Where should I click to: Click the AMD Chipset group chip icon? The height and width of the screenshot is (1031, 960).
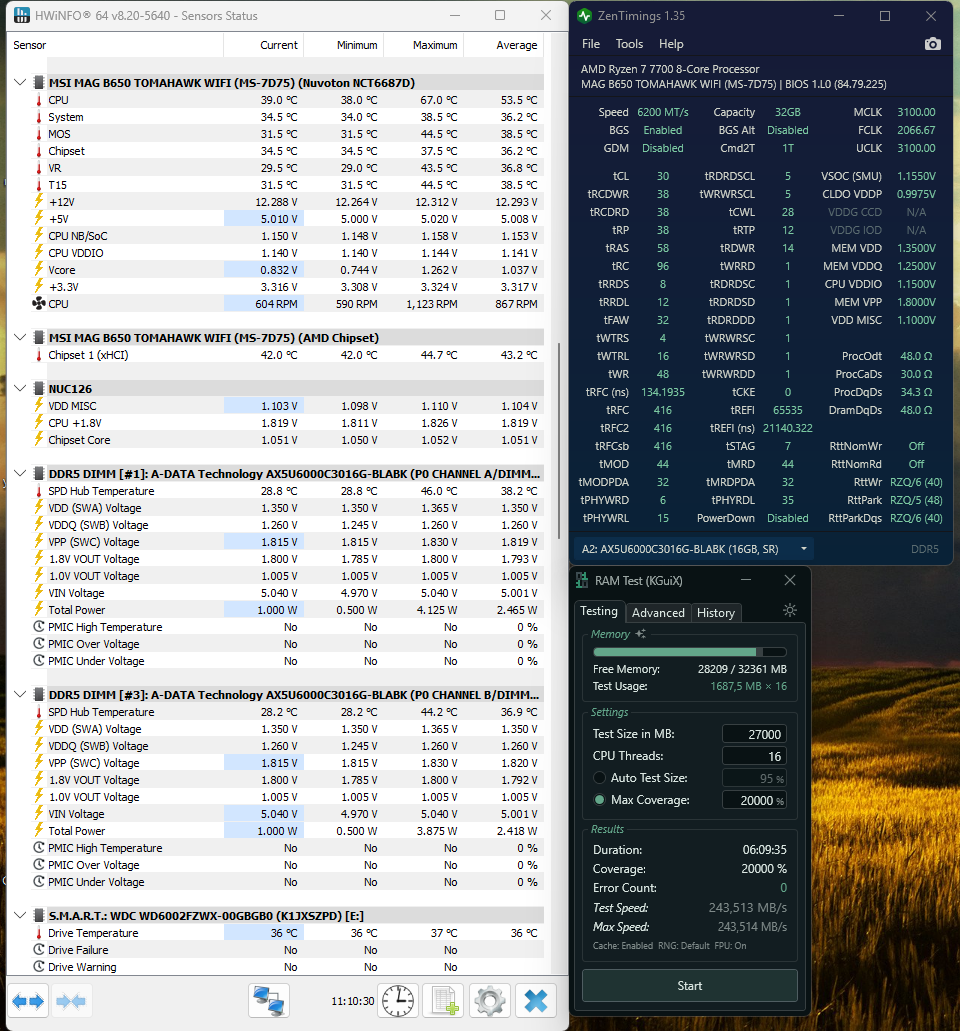tap(39, 337)
